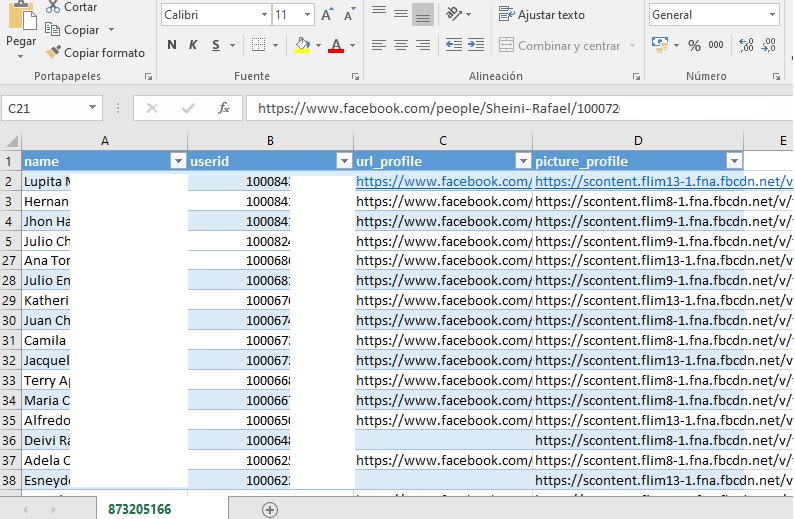Toggle bold formatting (N)
Image resolution: width=795 pixels, height=519 pixels.
coord(172,46)
